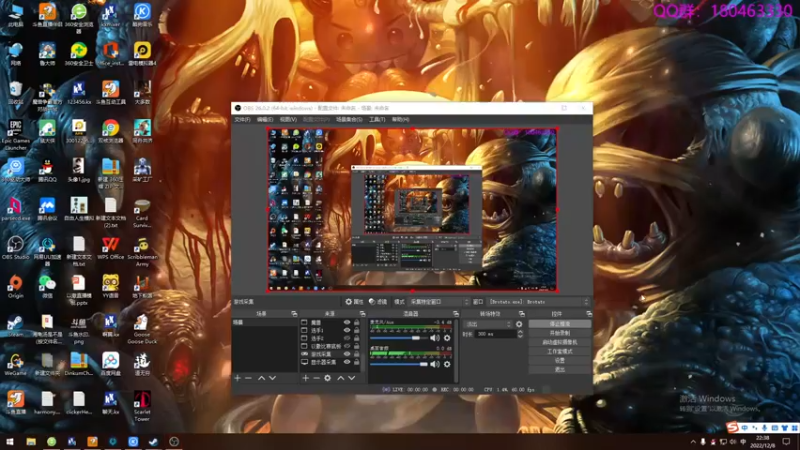Open WeGame desktop shortcut

click(15, 364)
